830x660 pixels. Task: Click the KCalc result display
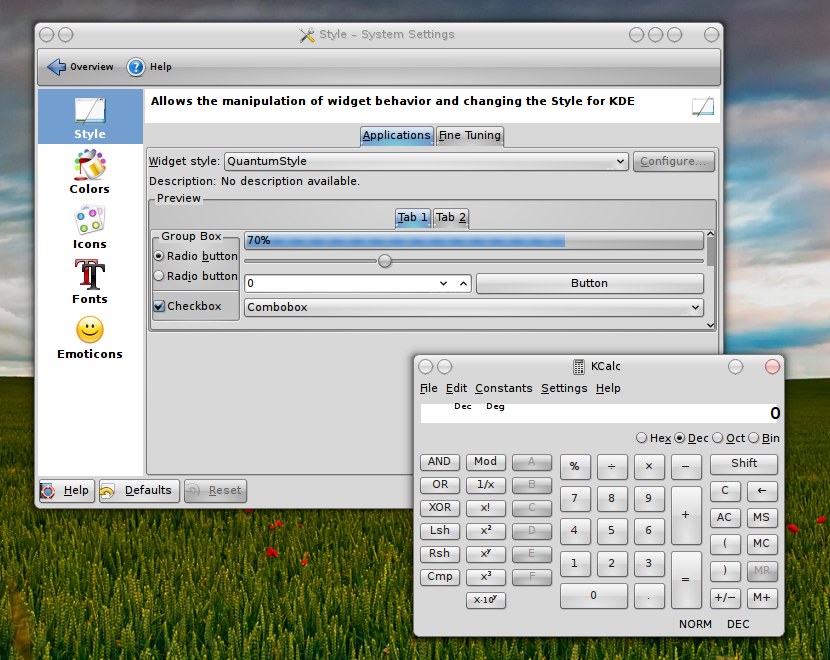coord(602,413)
